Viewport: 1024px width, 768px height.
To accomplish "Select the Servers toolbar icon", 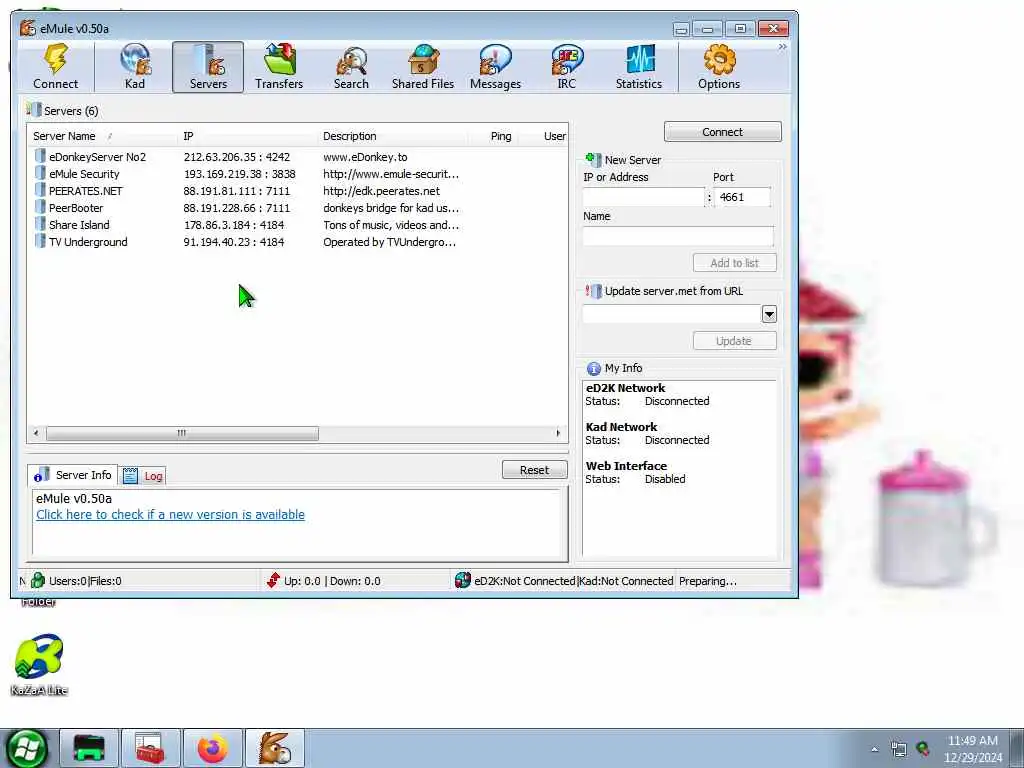I will point(208,67).
